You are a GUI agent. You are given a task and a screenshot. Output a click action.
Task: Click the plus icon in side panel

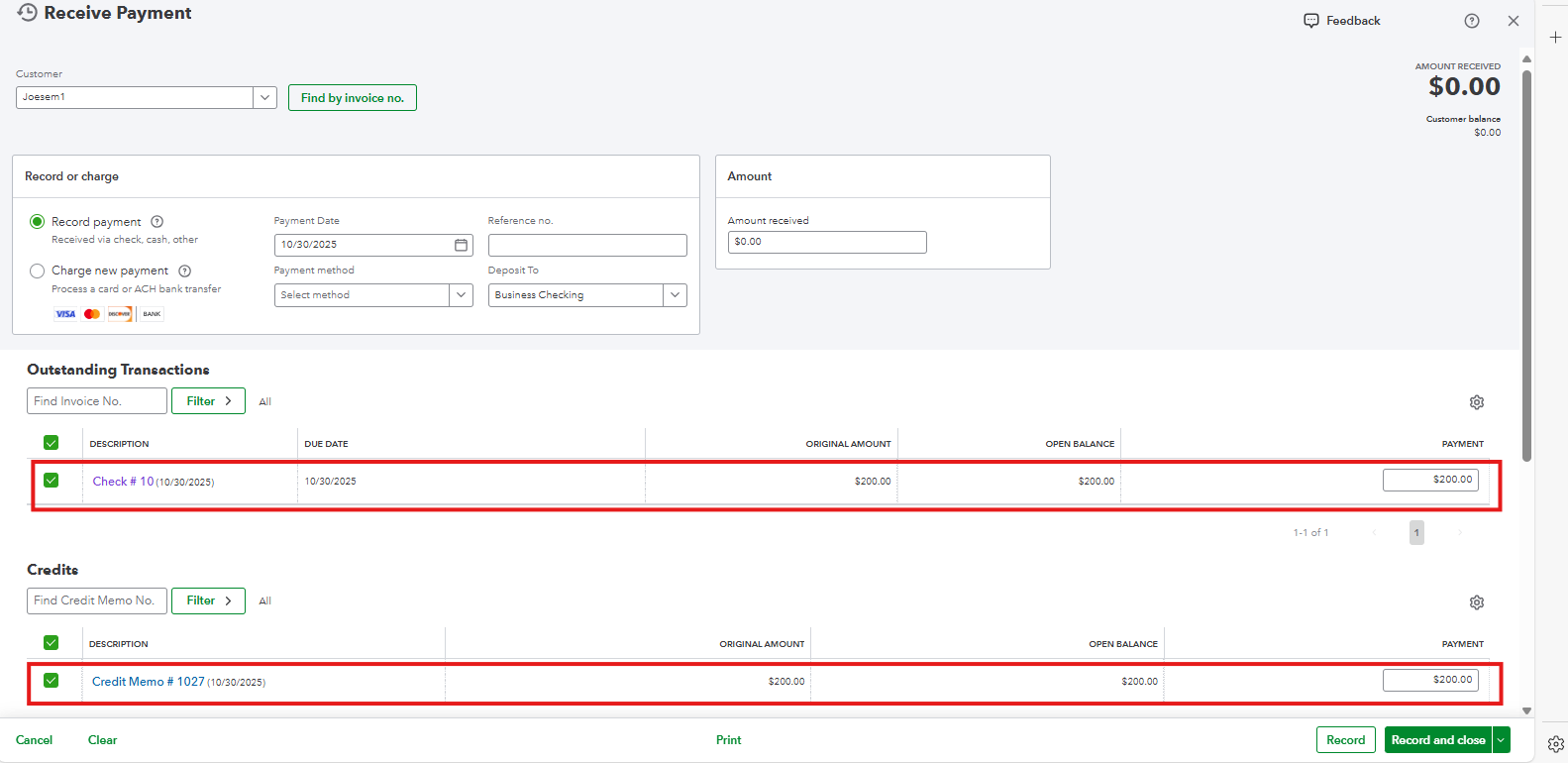coord(1555,38)
